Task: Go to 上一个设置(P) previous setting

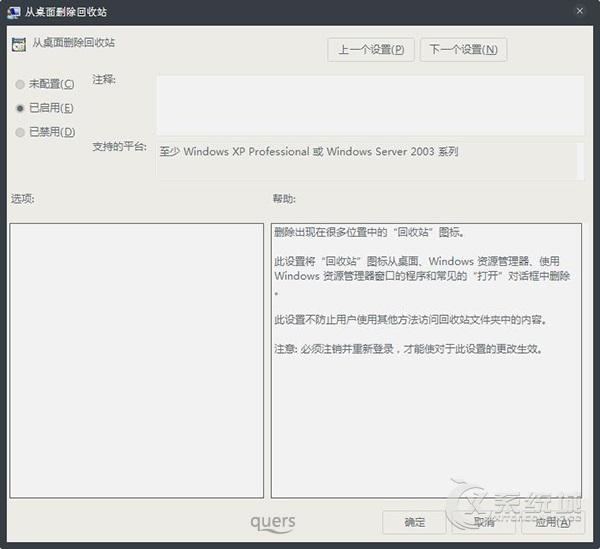Action: point(371,50)
